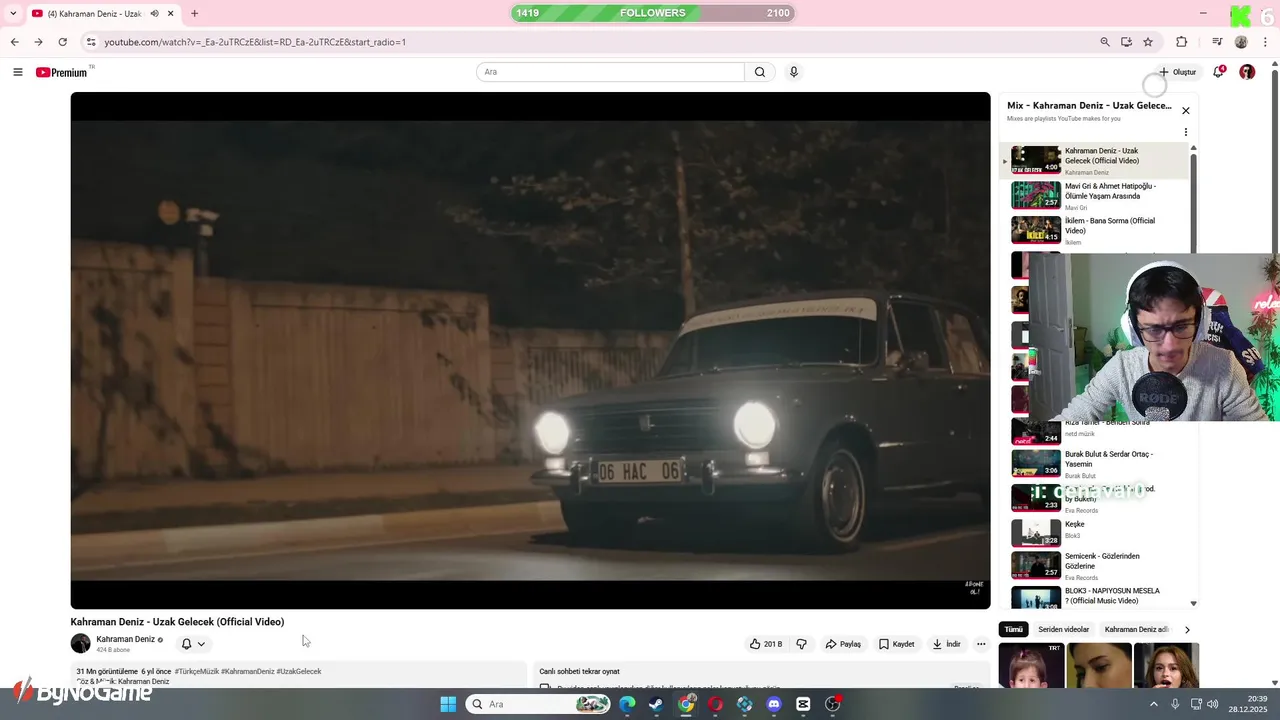Image resolution: width=1280 pixels, height=720 pixels.
Task: Open Windows Start menu
Action: click(x=448, y=704)
